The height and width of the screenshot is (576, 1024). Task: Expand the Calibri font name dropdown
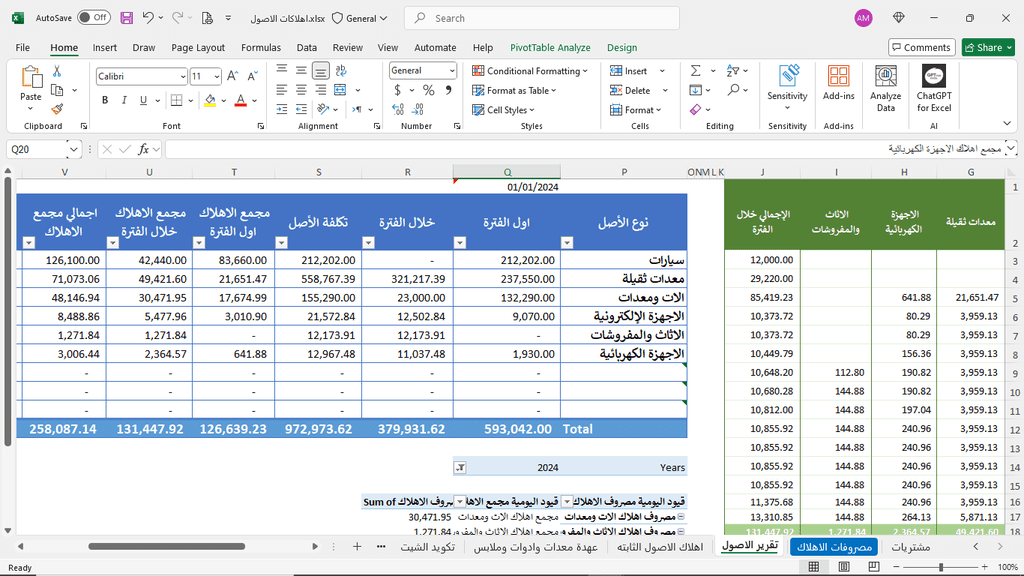tap(182, 77)
